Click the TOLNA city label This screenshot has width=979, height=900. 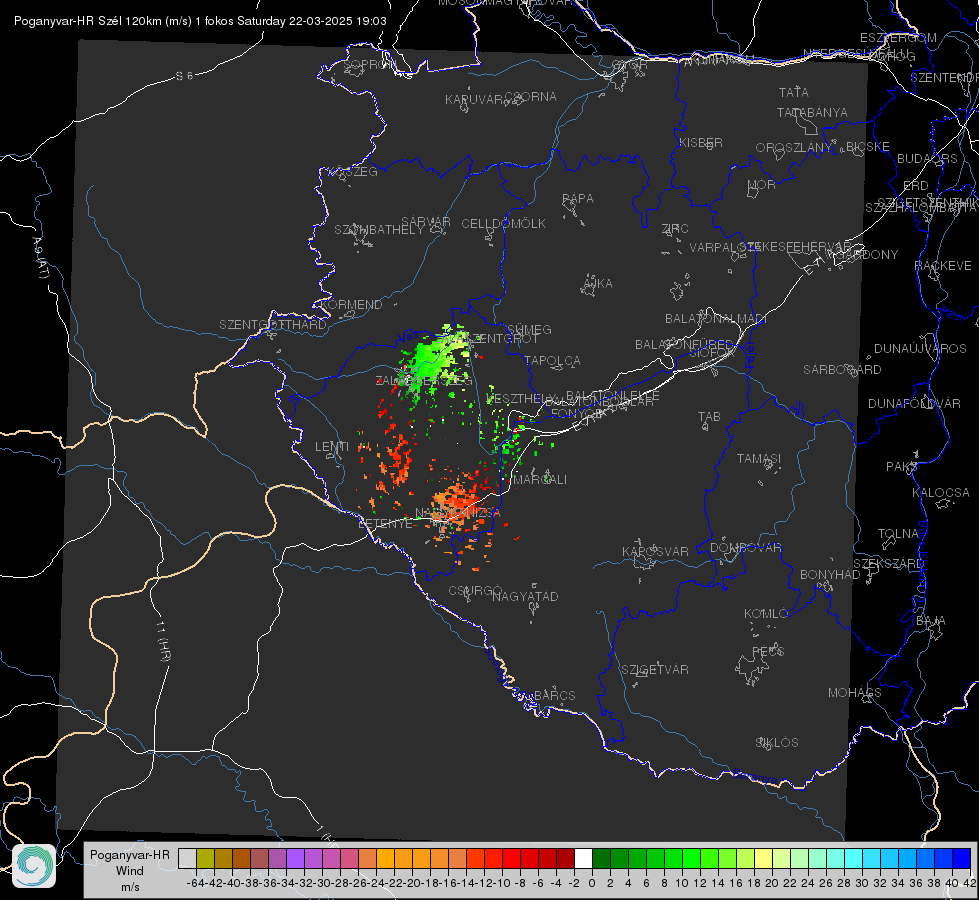[x=898, y=534]
